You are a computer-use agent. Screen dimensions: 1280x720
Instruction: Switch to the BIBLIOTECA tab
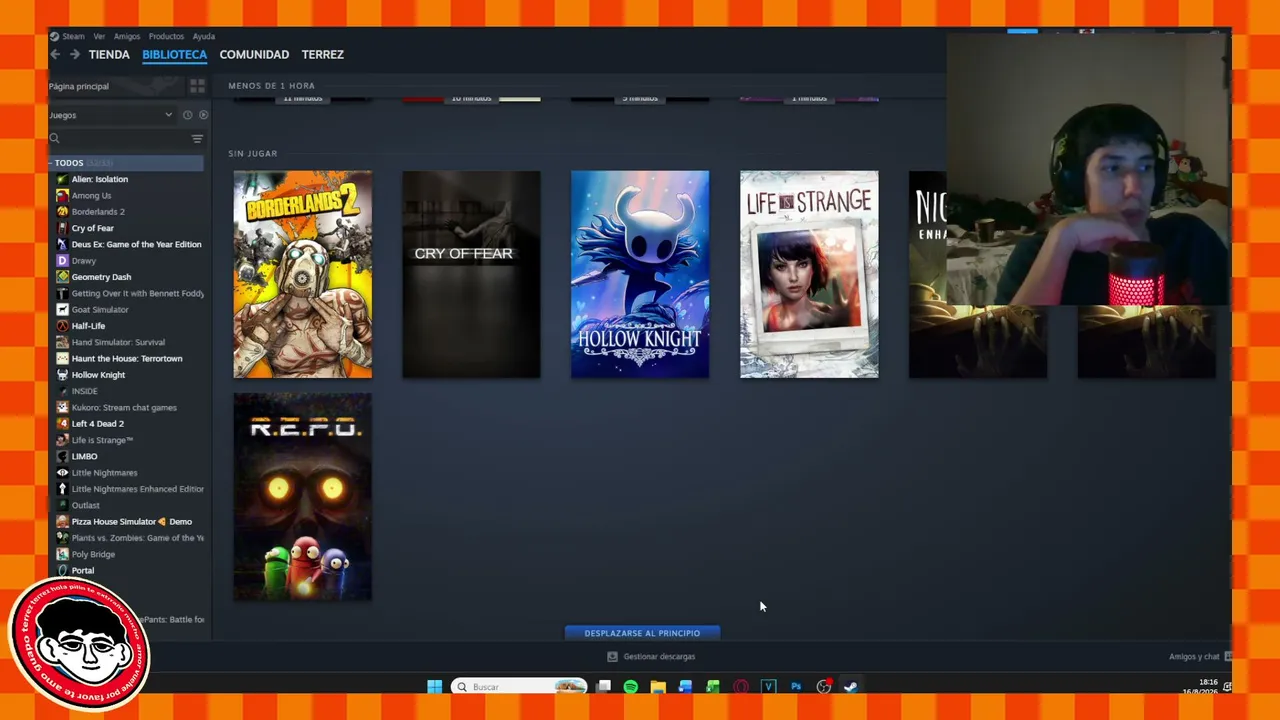click(x=174, y=55)
